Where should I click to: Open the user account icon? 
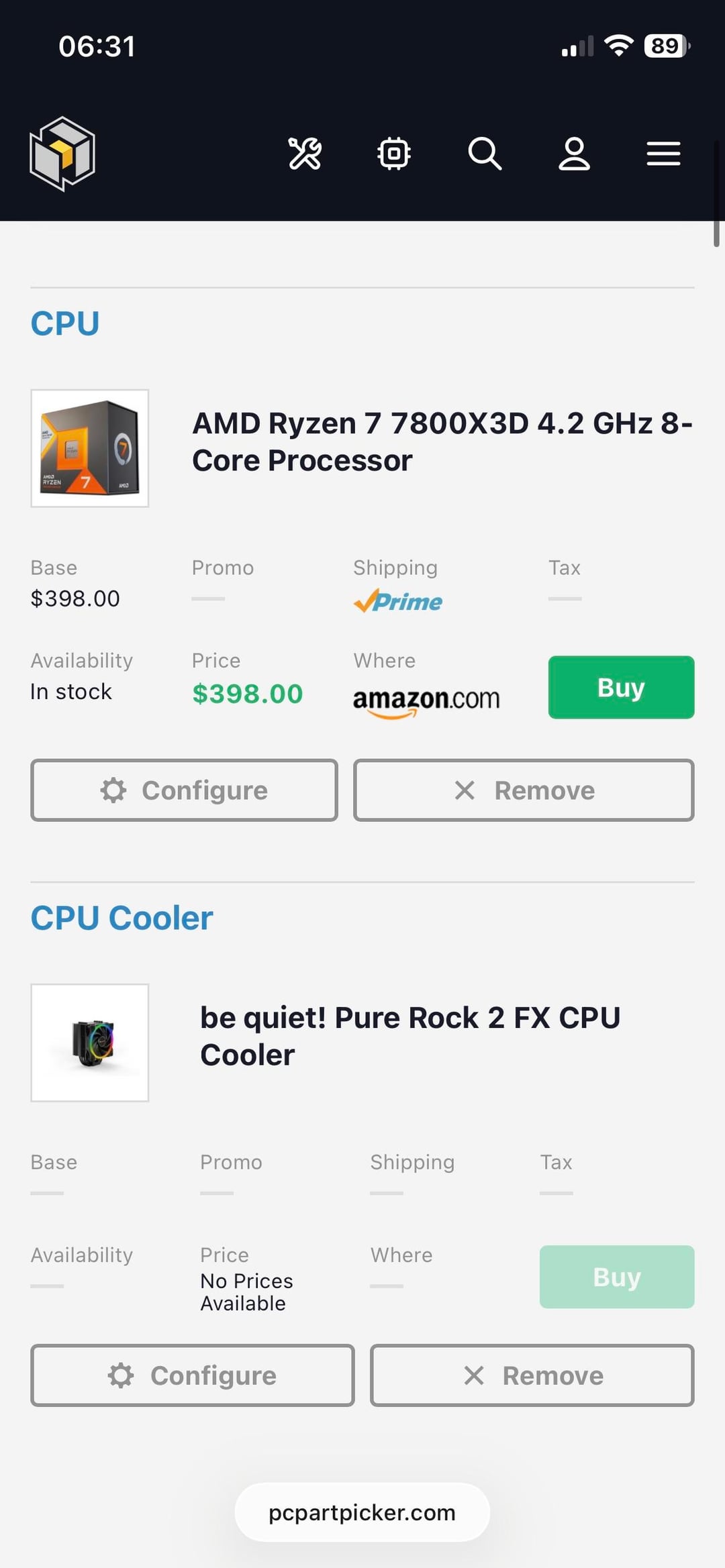tap(575, 154)
